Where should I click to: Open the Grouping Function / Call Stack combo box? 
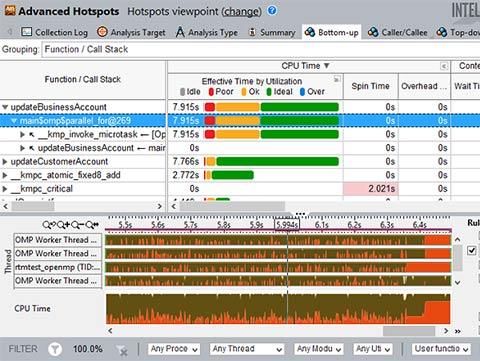tap(261, 49)
